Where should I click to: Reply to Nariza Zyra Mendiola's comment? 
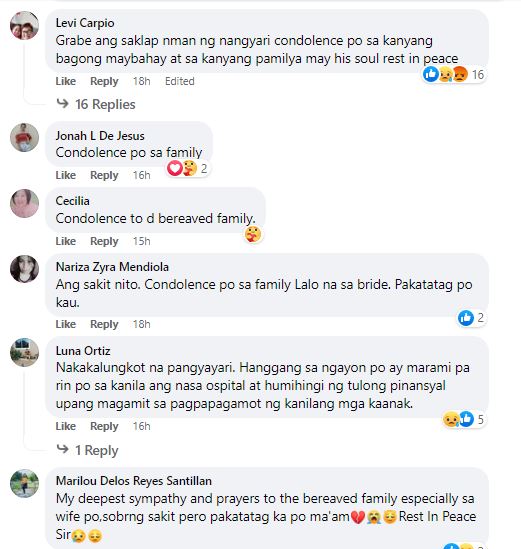click(104, 324)
